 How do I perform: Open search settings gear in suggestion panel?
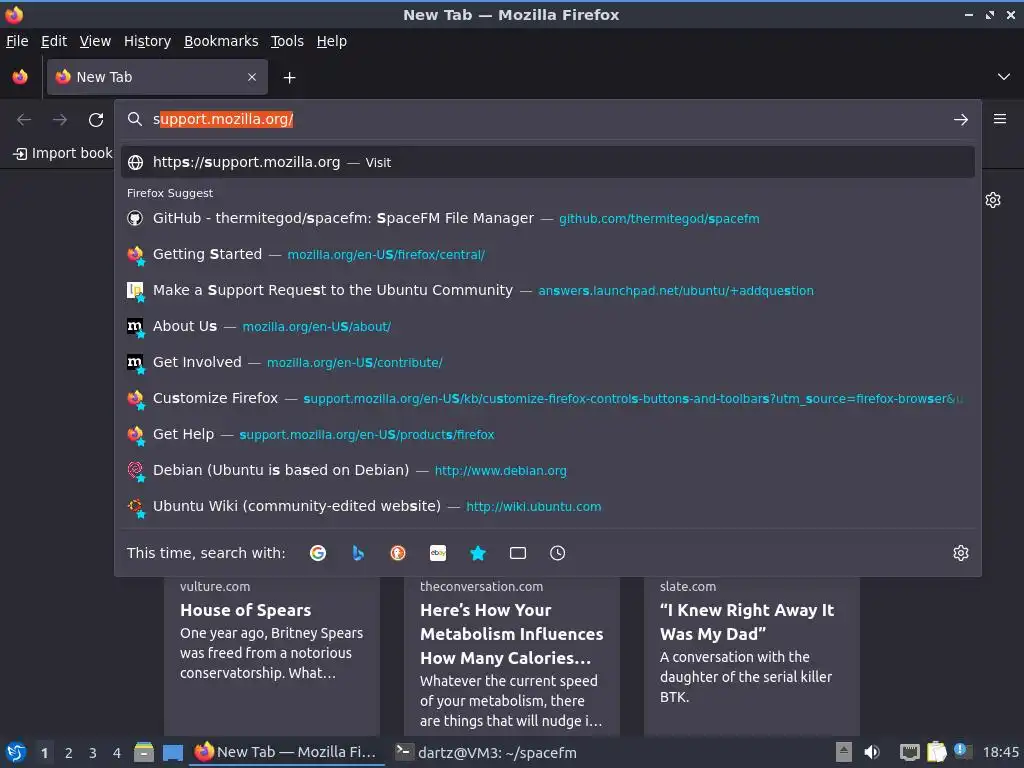(x=961, y=553)
